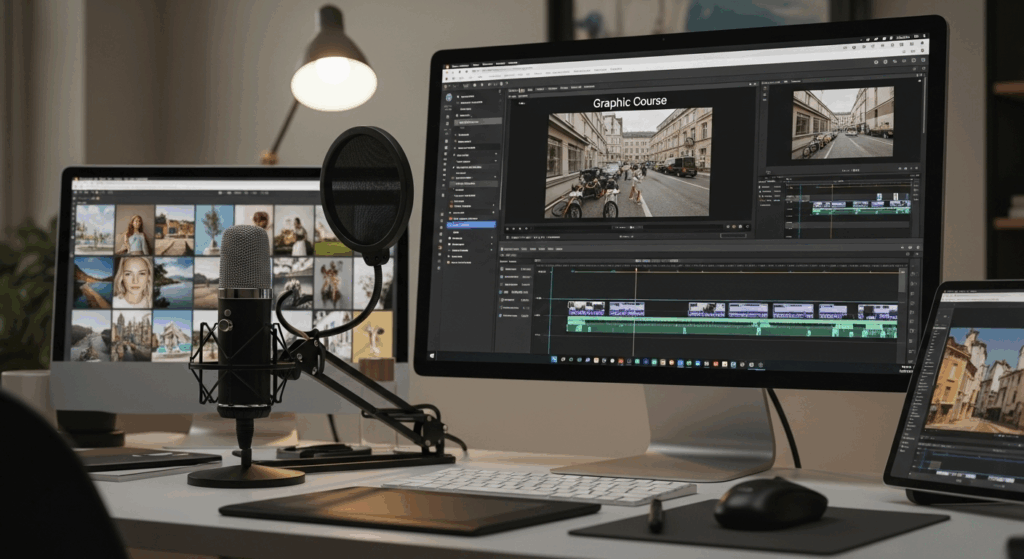Open the blonde woman portrait thumbnail in gallery
The image size is (1024, 559).
coord(133,281)
